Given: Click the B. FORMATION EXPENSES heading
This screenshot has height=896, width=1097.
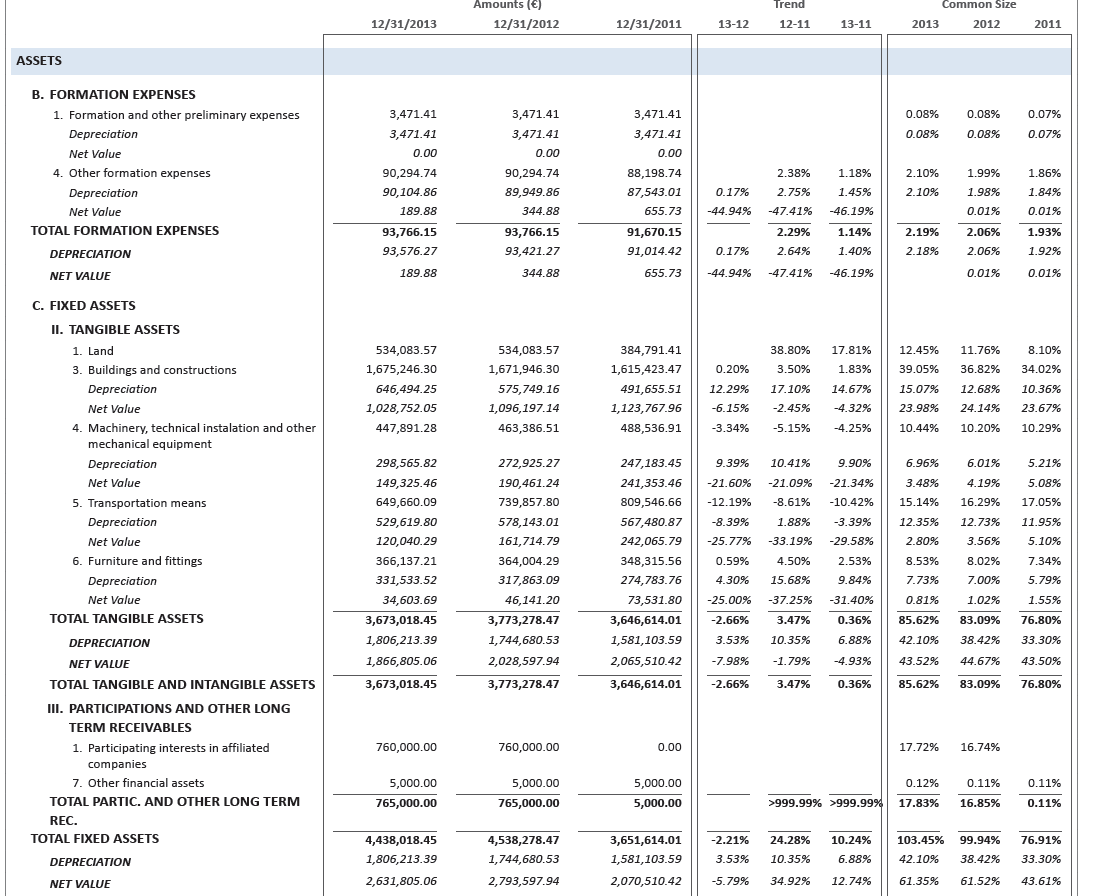Looking at the screenshot, I should (122, 95).
